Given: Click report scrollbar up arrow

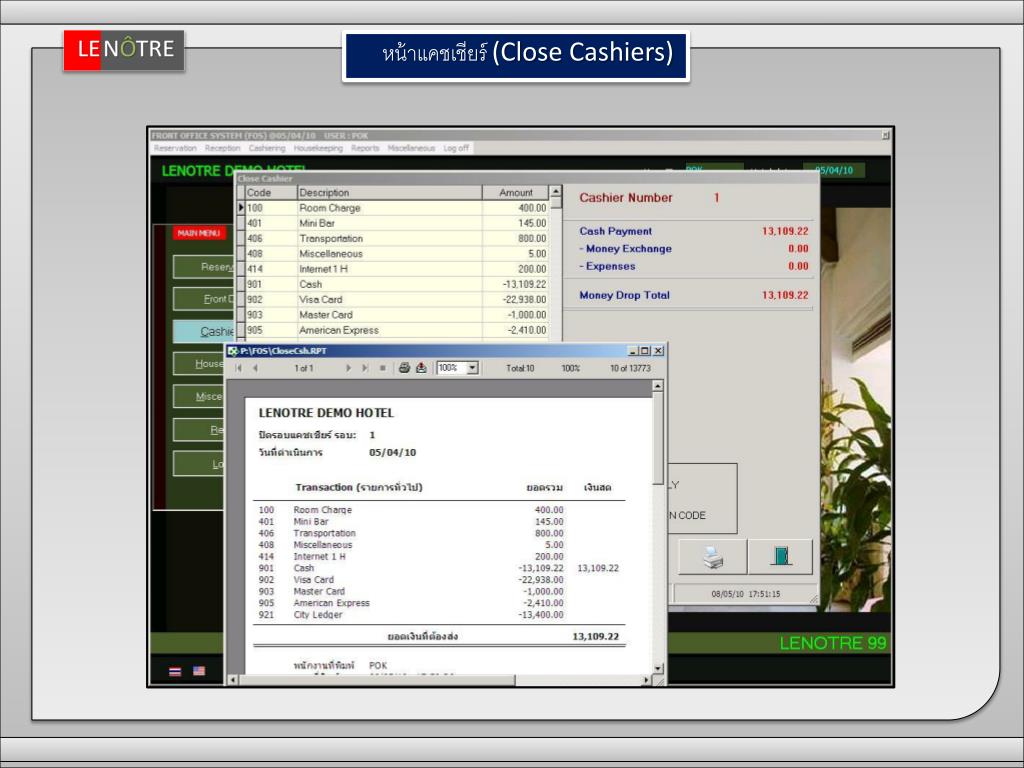Looking at the screenshot, I should pyautogui.click(x=658, y=386).
